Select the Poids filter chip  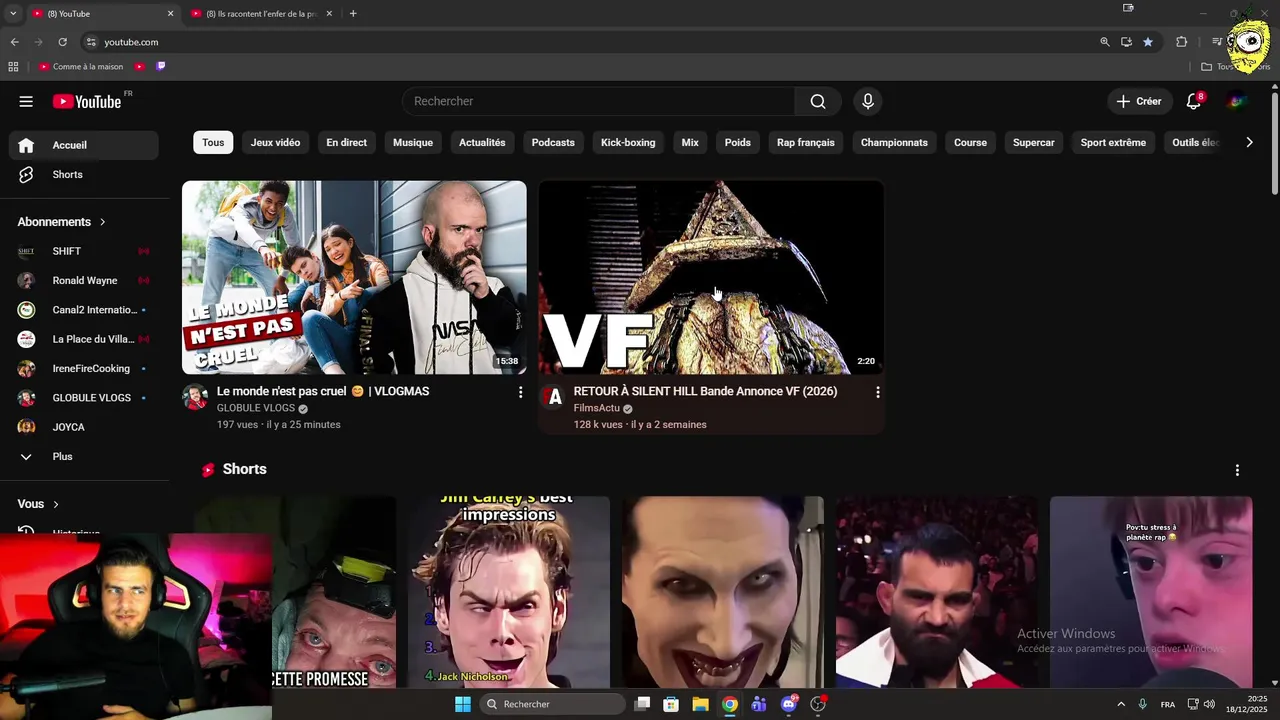pos(738,142)
